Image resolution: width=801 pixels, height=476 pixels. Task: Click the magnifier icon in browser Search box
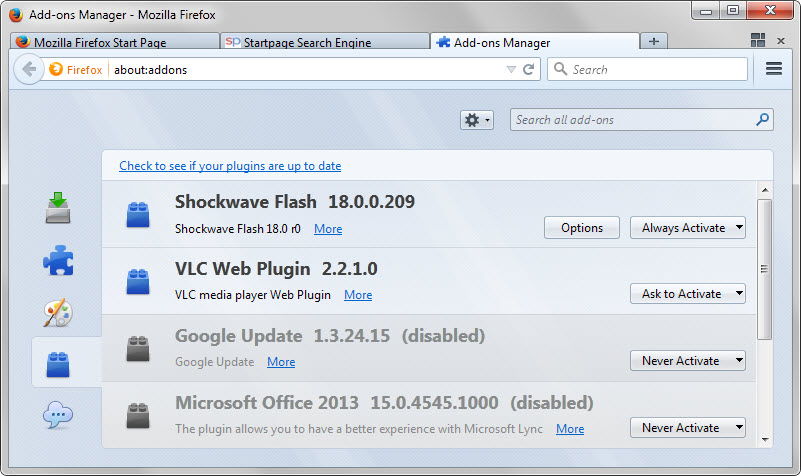click(560, 69)
